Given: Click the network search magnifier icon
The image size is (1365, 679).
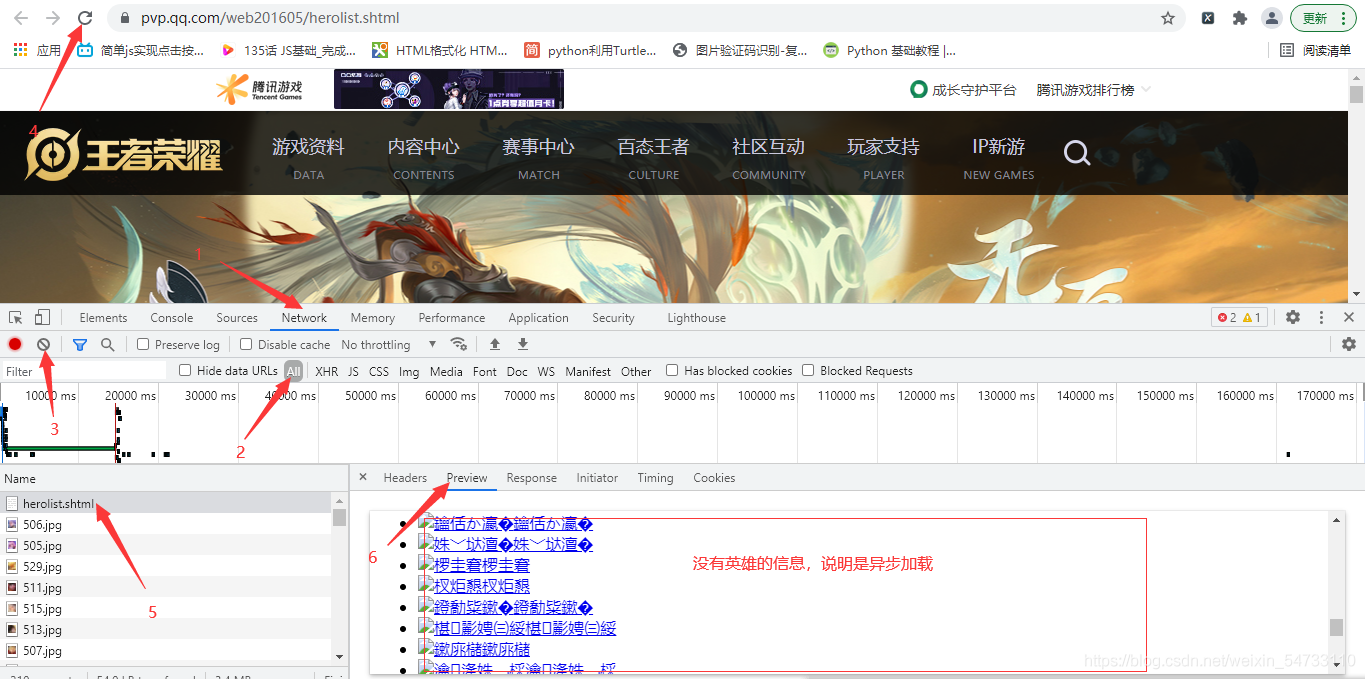Looking at the screenshot, I should (107, 344).
